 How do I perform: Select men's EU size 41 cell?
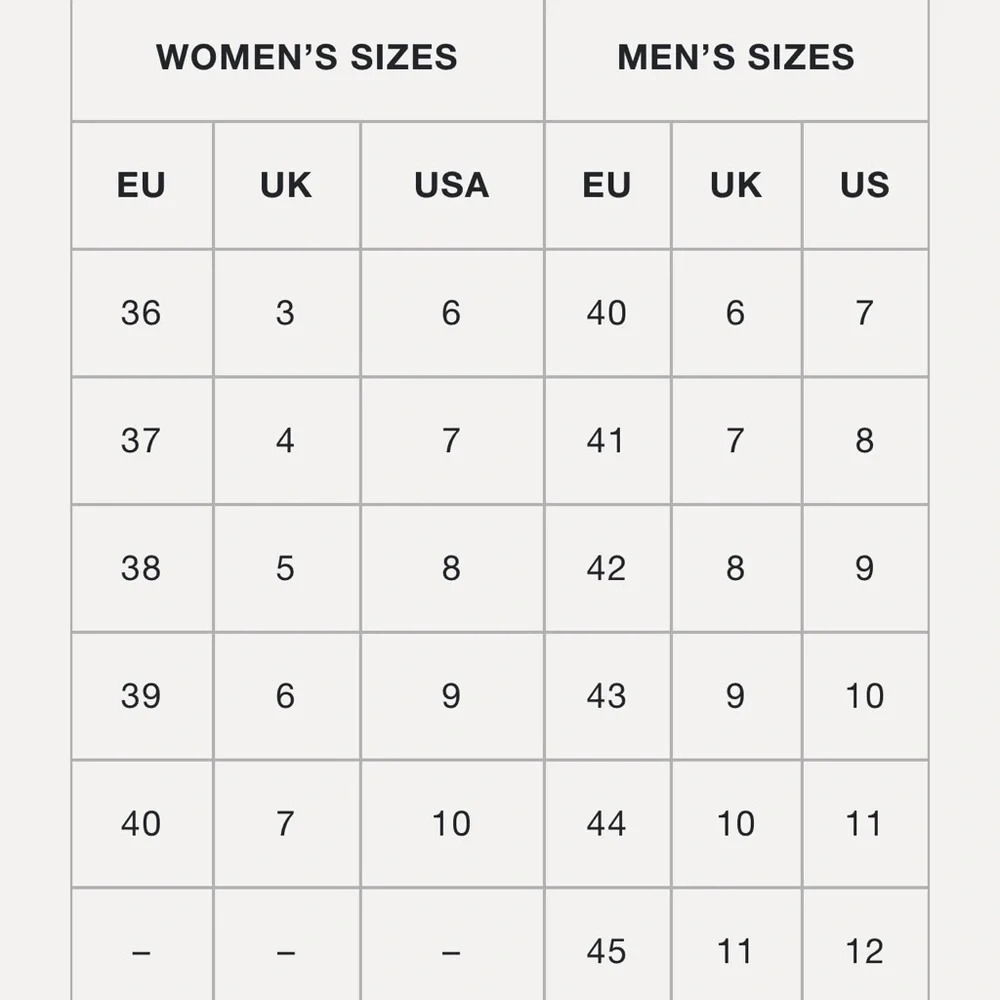pos(607,441)
